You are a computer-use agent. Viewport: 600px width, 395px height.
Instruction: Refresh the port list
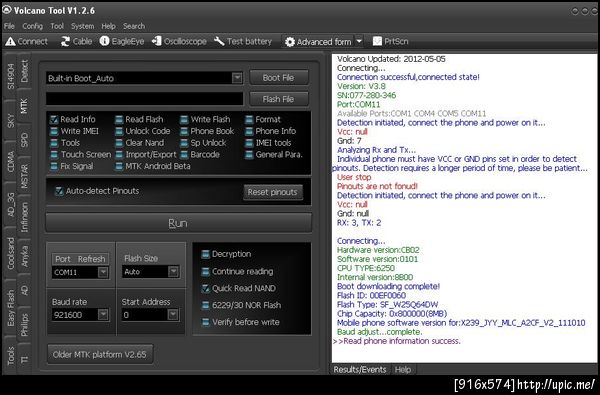coord(91,259)
